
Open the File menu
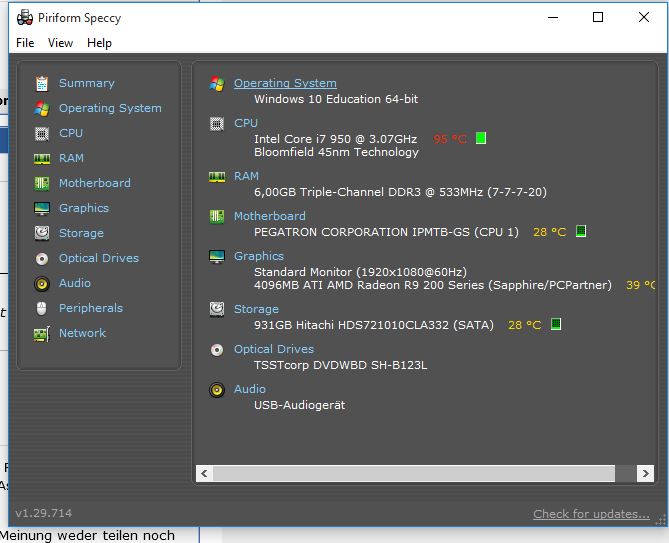[x=25, y=43]
